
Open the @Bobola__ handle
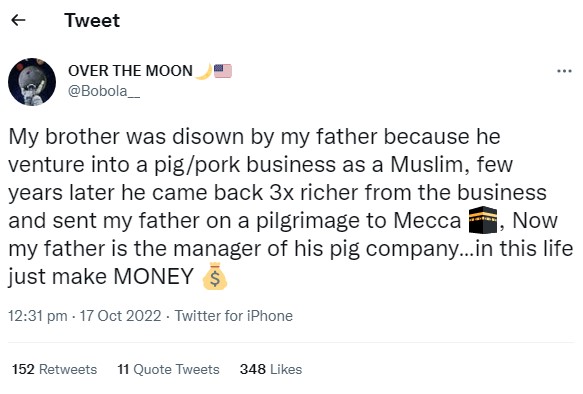pos(104,91)
